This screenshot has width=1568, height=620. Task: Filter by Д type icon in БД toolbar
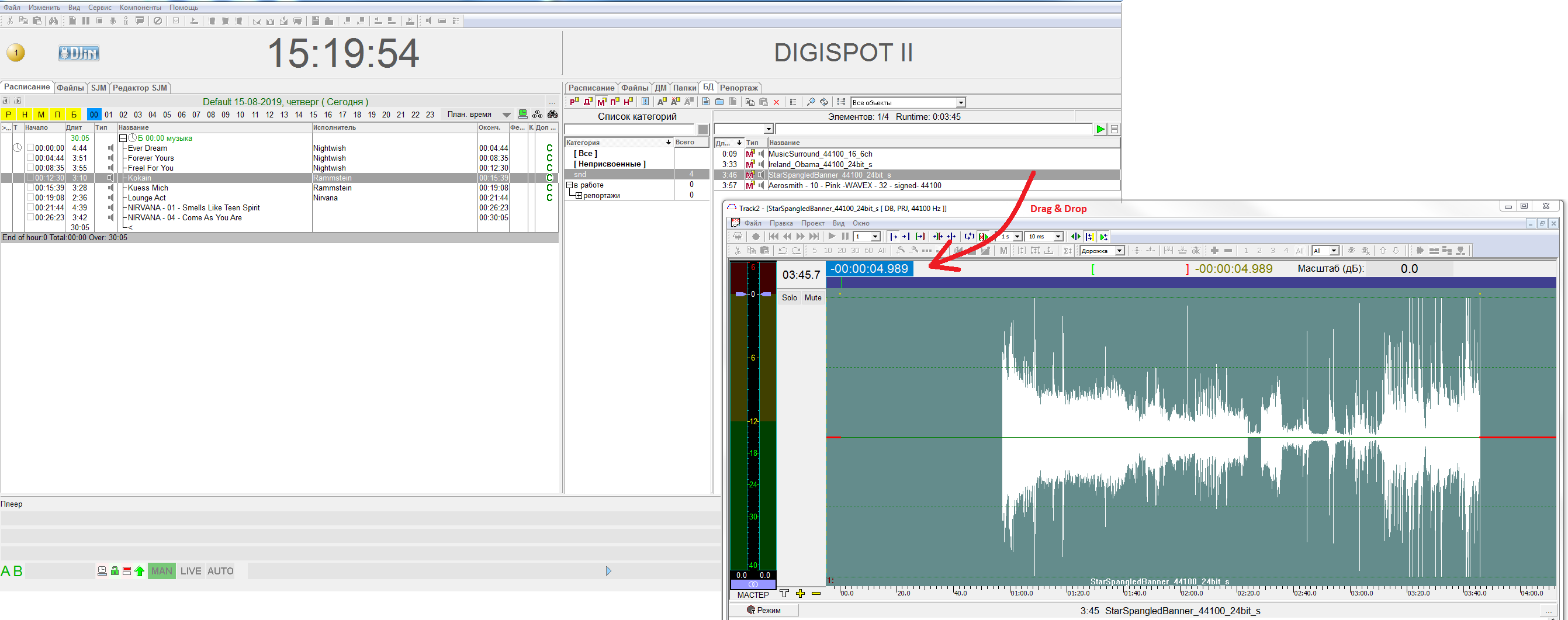588,102
